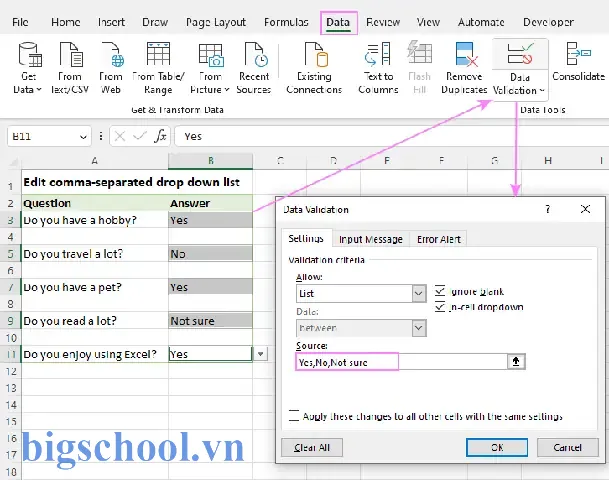
Task: Cancel formula entry with the X icon
Action: 120,136
